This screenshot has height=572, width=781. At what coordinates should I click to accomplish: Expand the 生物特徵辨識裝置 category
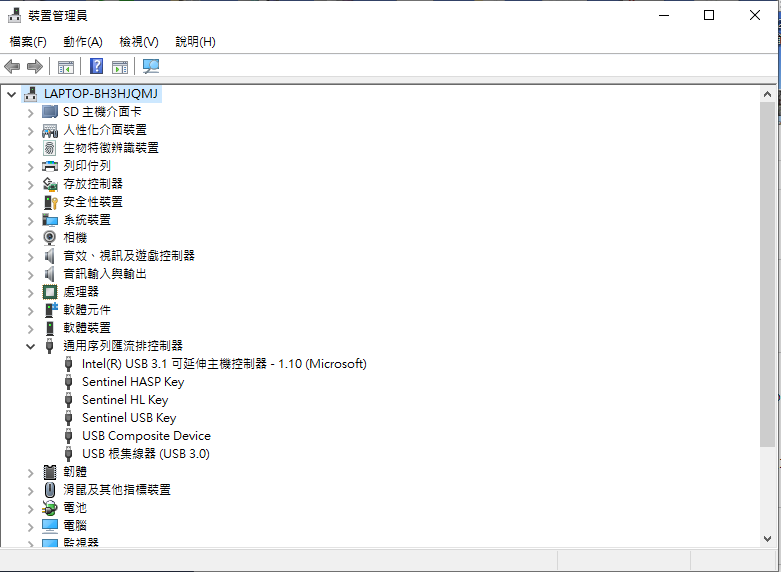click(x=30, y=149)
